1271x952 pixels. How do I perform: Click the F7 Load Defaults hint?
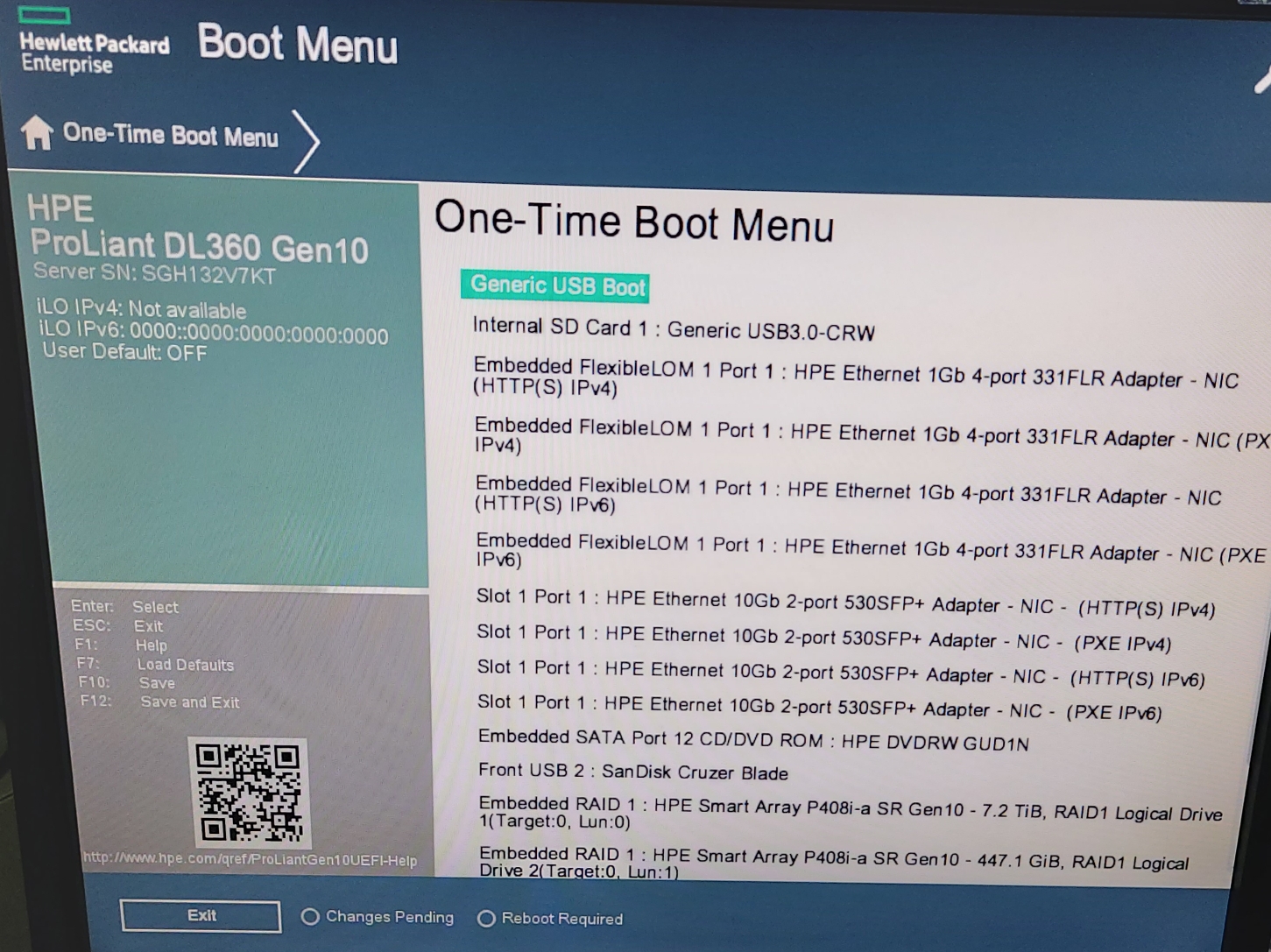155,665
